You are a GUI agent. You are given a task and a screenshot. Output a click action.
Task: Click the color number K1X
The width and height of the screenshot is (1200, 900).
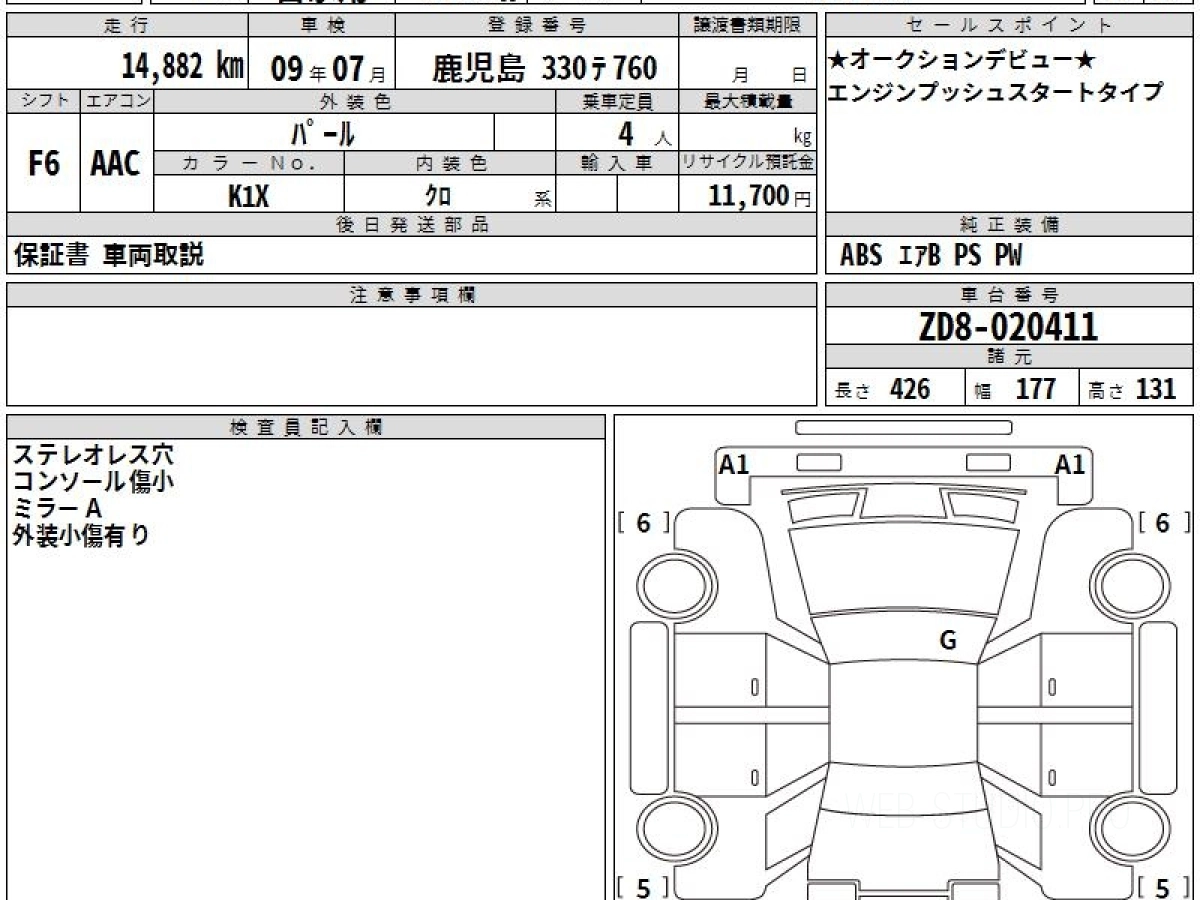(249, 196)
